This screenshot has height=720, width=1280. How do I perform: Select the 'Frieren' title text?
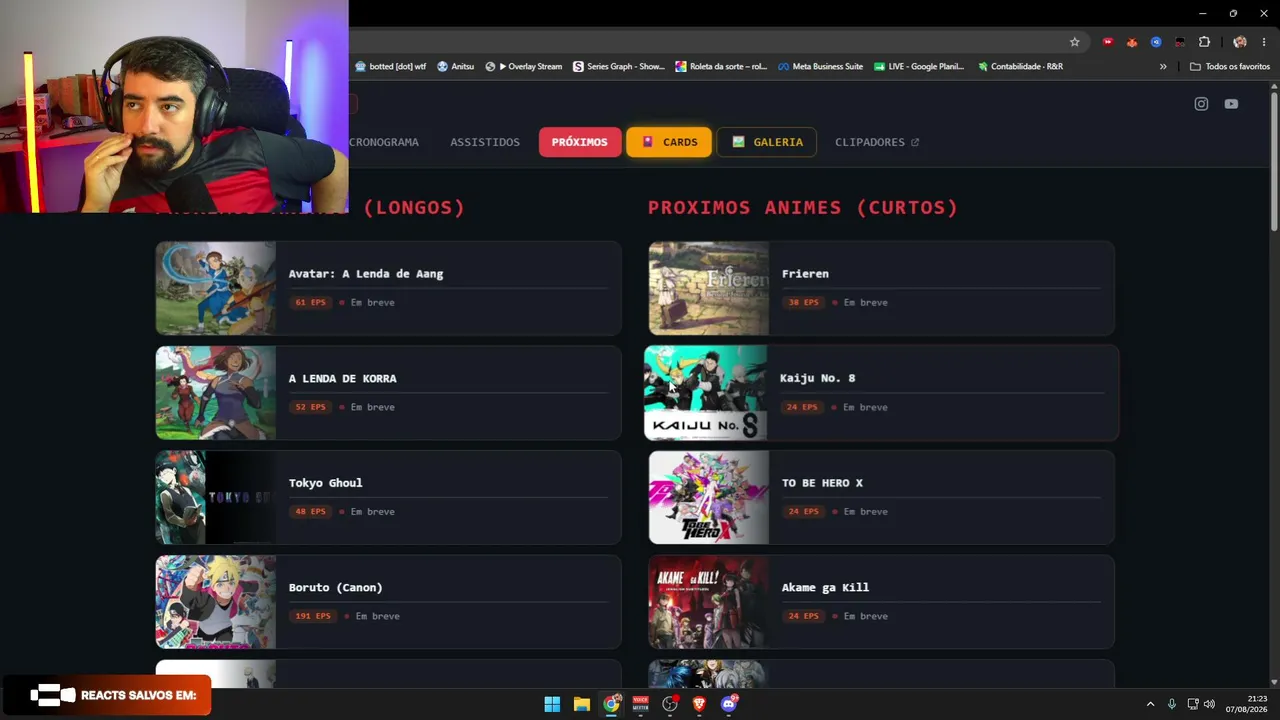805,274
